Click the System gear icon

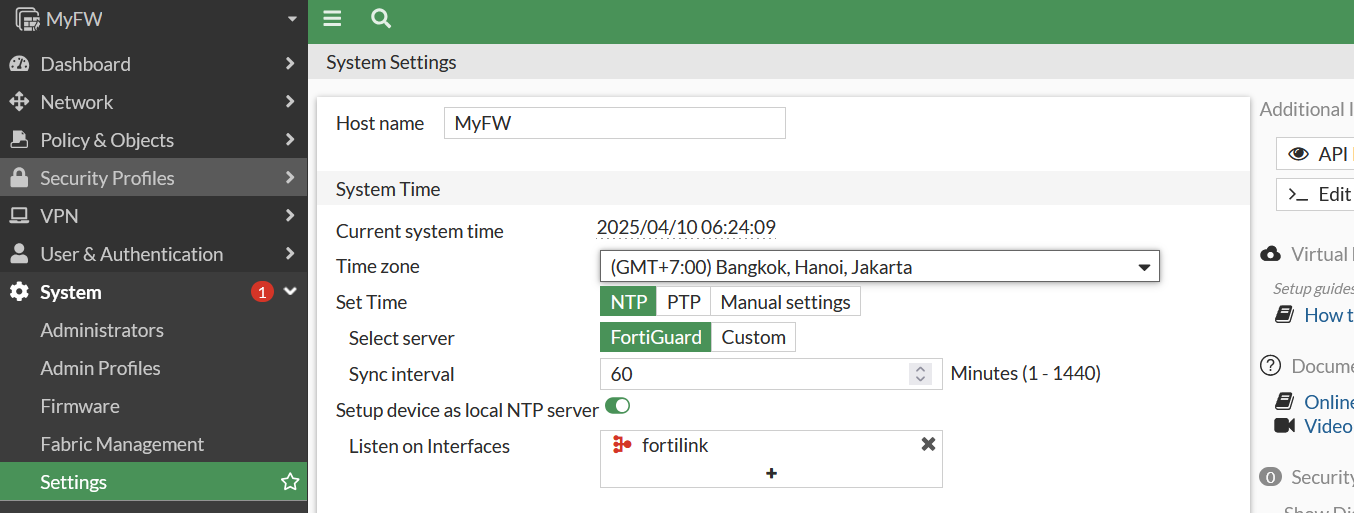coord(19,292)
